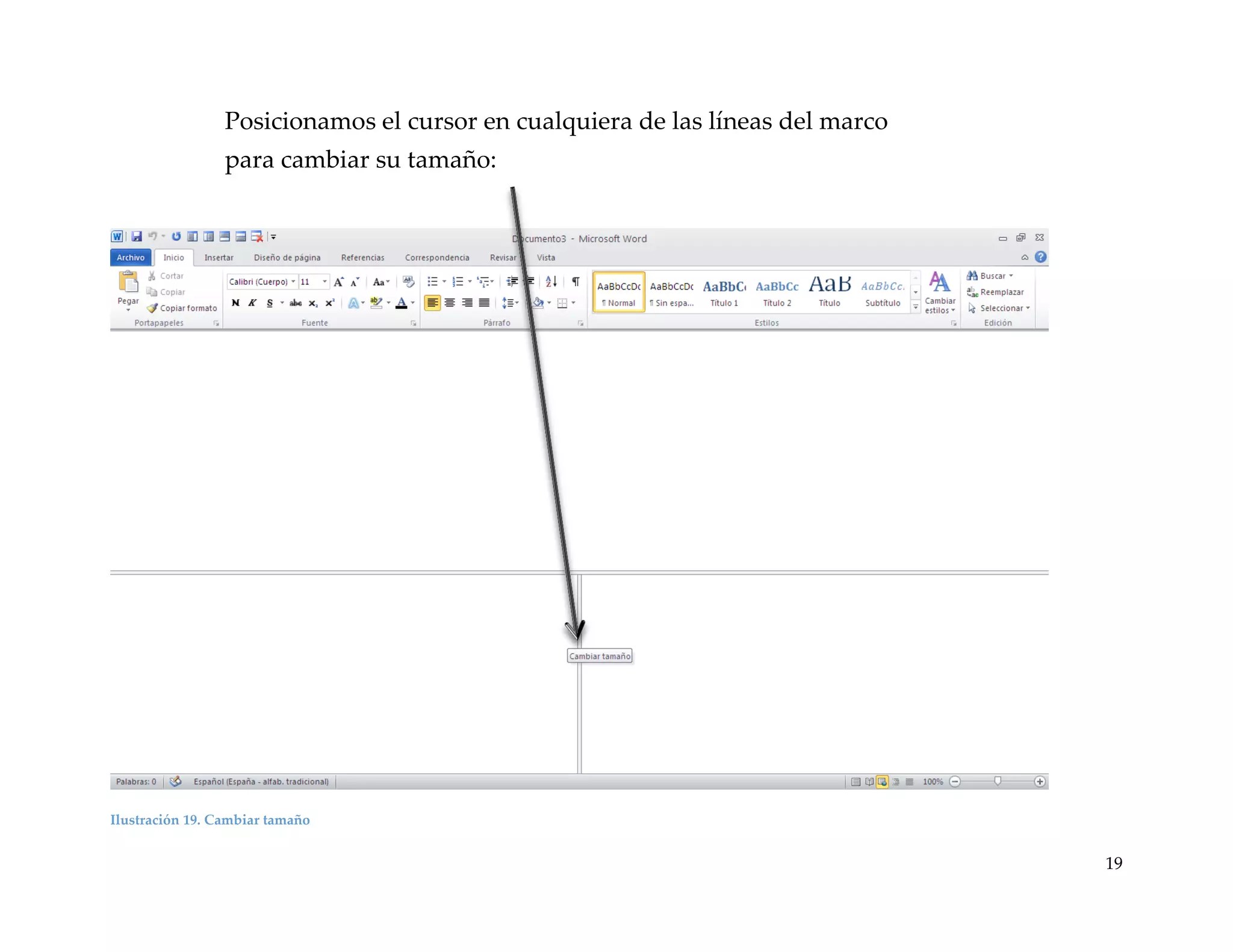Apply strikethrough formatting
The width and height of the screenshot is (1233, 952).
[296, 303]
